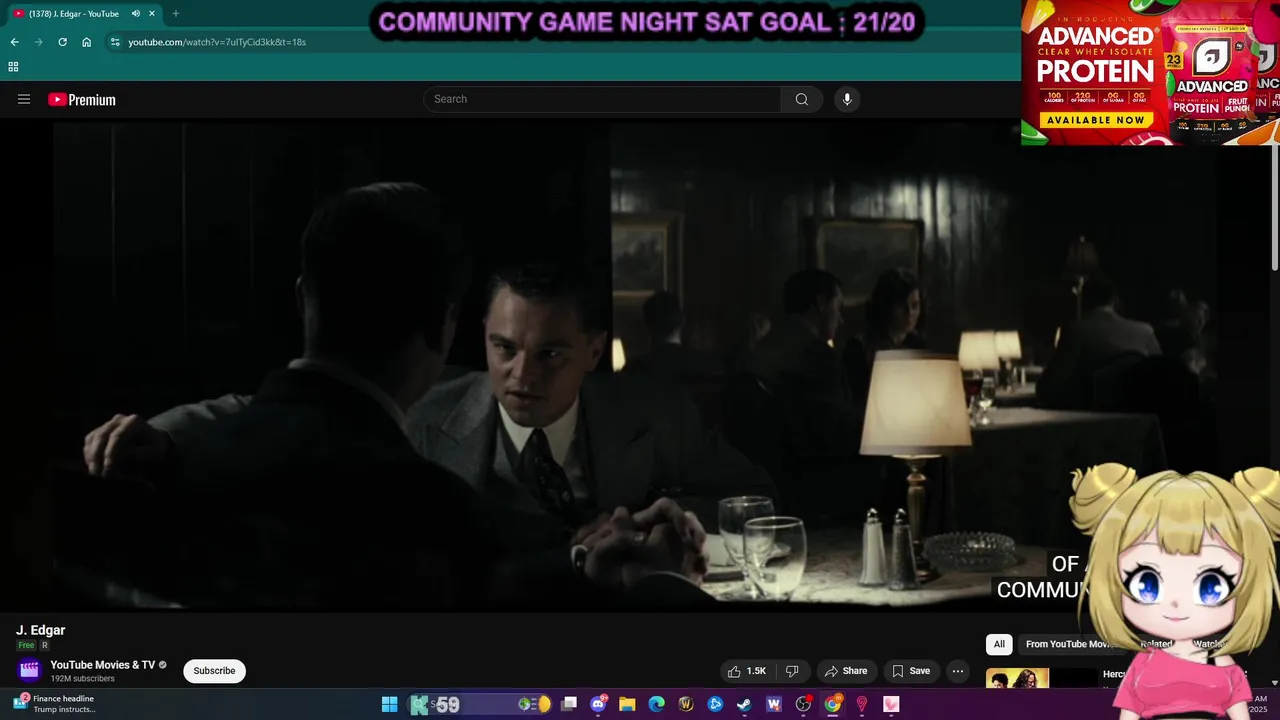Open YouTube Movies & TV channel name
This screenshot has width=1280, height=720.
point(103,665)
